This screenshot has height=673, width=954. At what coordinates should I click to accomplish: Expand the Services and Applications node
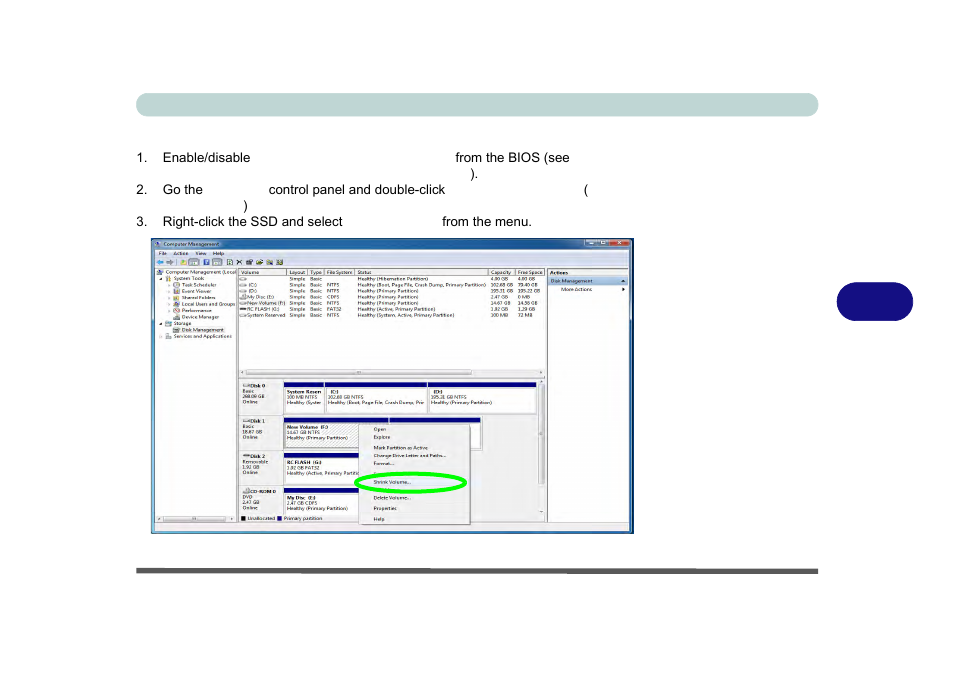(161, 336)
